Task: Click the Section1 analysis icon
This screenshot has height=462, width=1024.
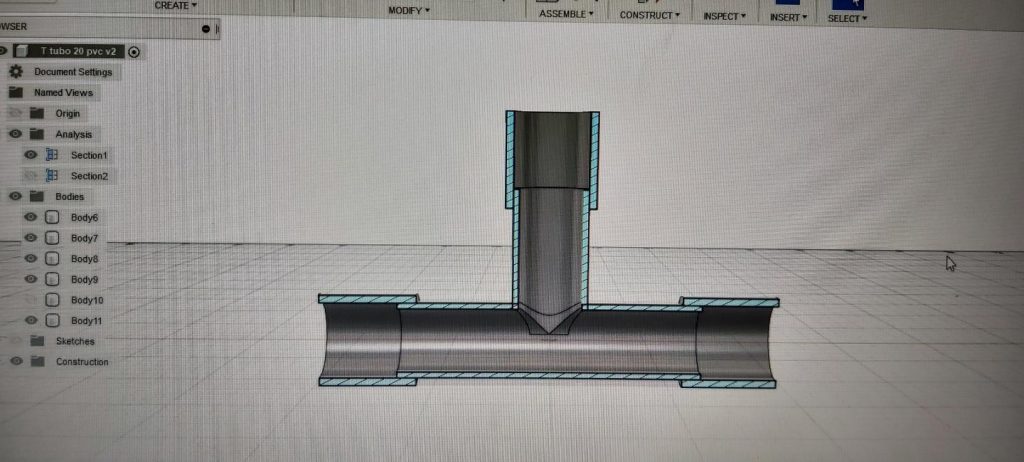Action: click(52, 155)
